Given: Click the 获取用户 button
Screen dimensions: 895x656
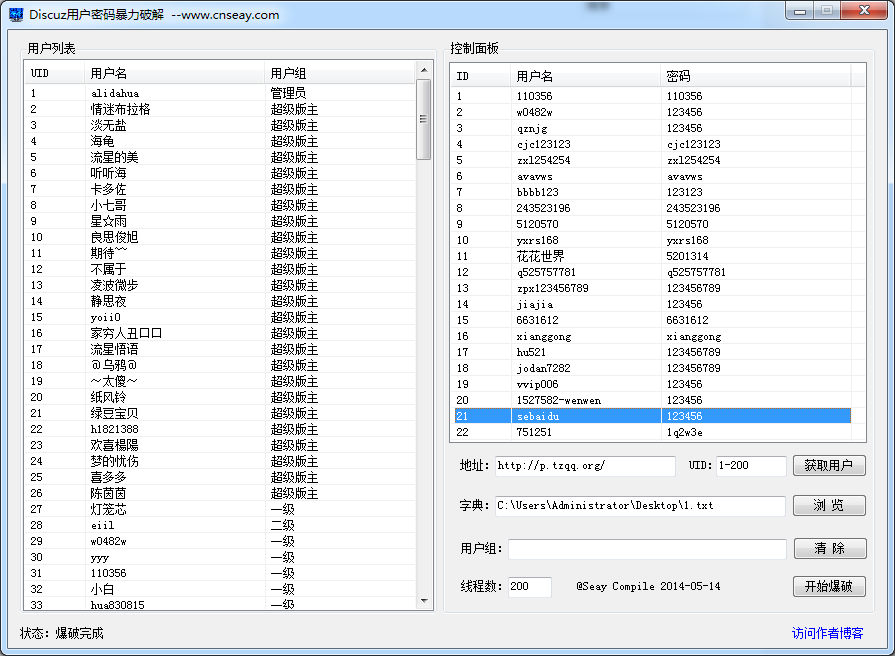Looking at the screenshot, I should (829, 465).
